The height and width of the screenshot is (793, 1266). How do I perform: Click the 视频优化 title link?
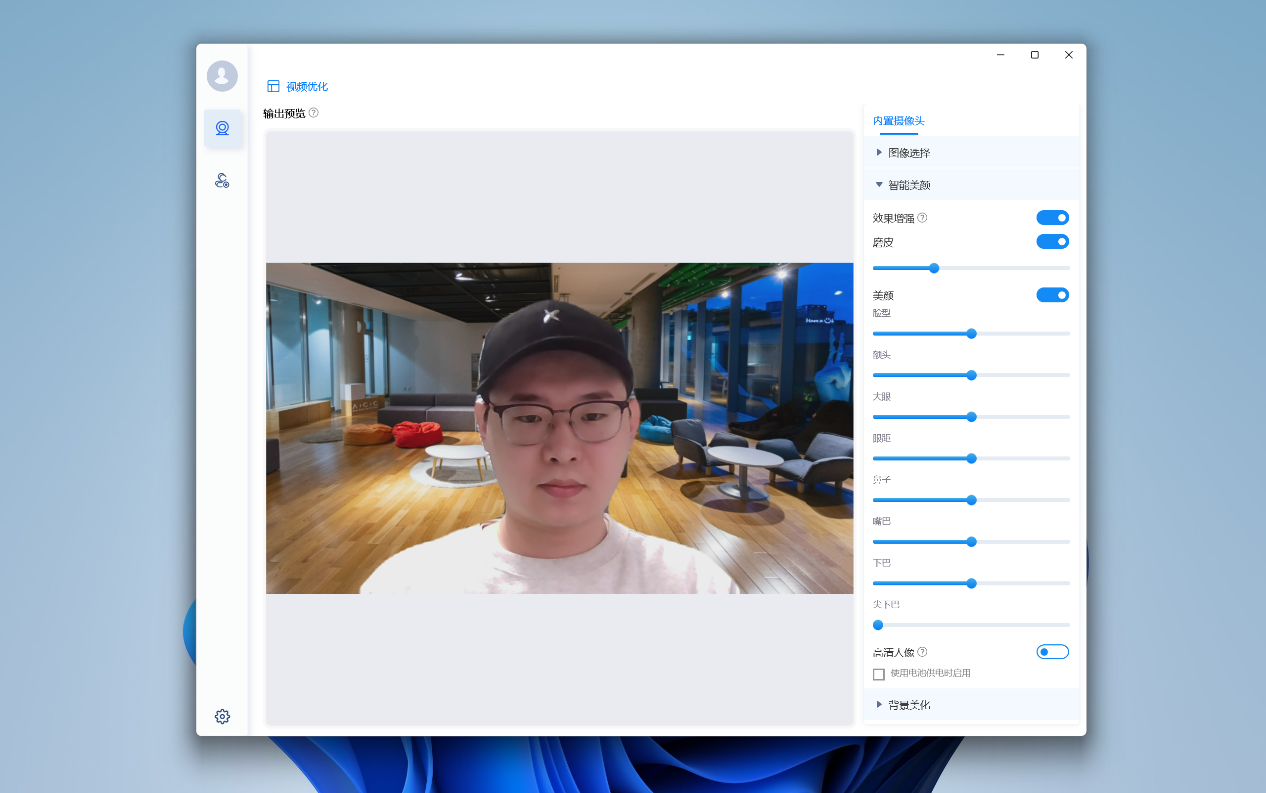(x=307, y=87)
